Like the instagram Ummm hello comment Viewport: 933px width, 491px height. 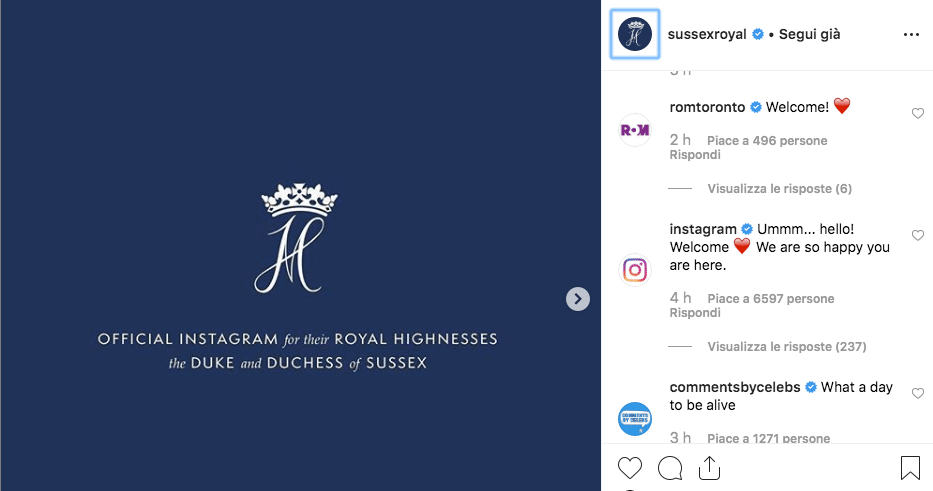[918, 236]
